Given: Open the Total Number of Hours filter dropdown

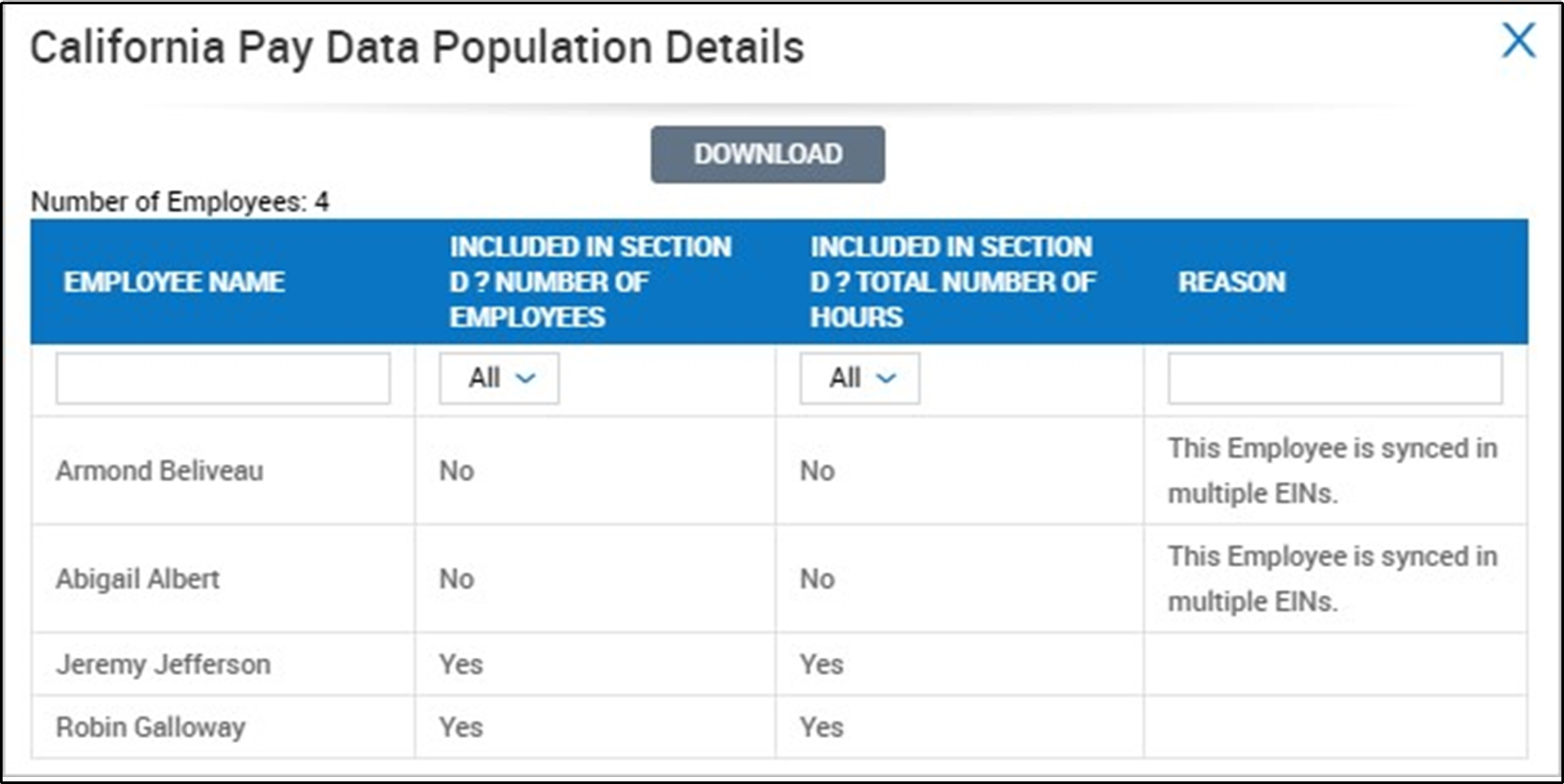Looking at the screenshot, I should [860, 378].
